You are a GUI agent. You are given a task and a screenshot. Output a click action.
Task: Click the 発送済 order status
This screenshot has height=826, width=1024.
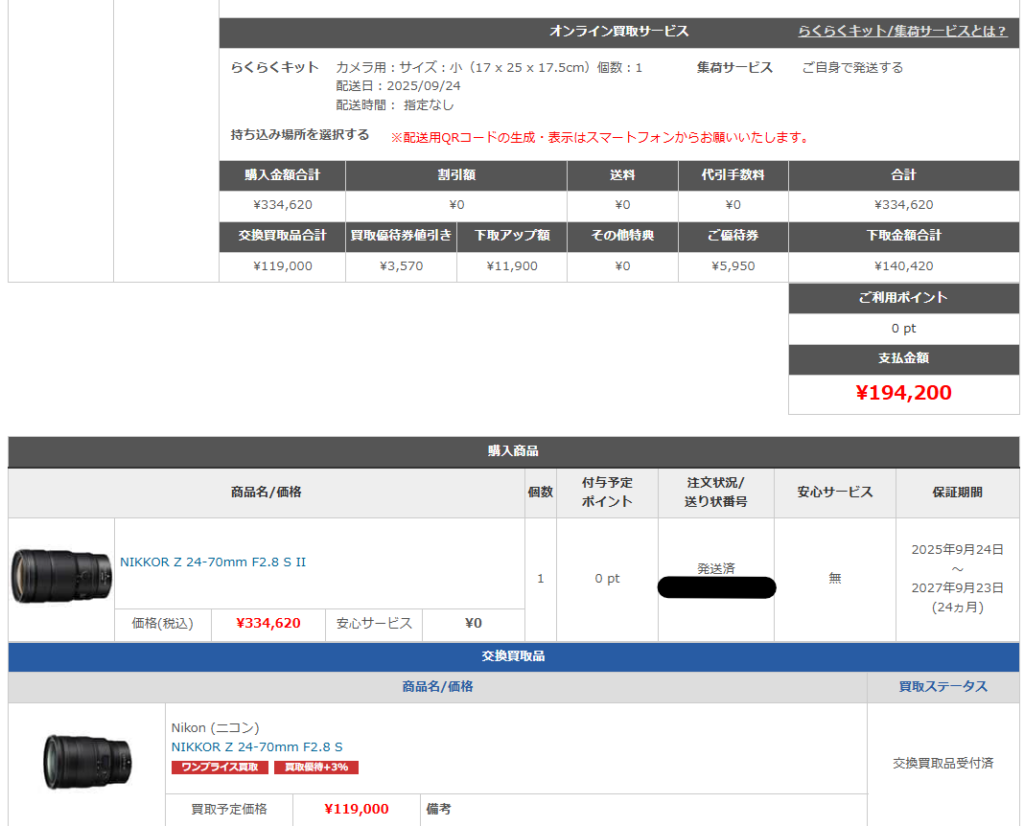tap(716, 568)
